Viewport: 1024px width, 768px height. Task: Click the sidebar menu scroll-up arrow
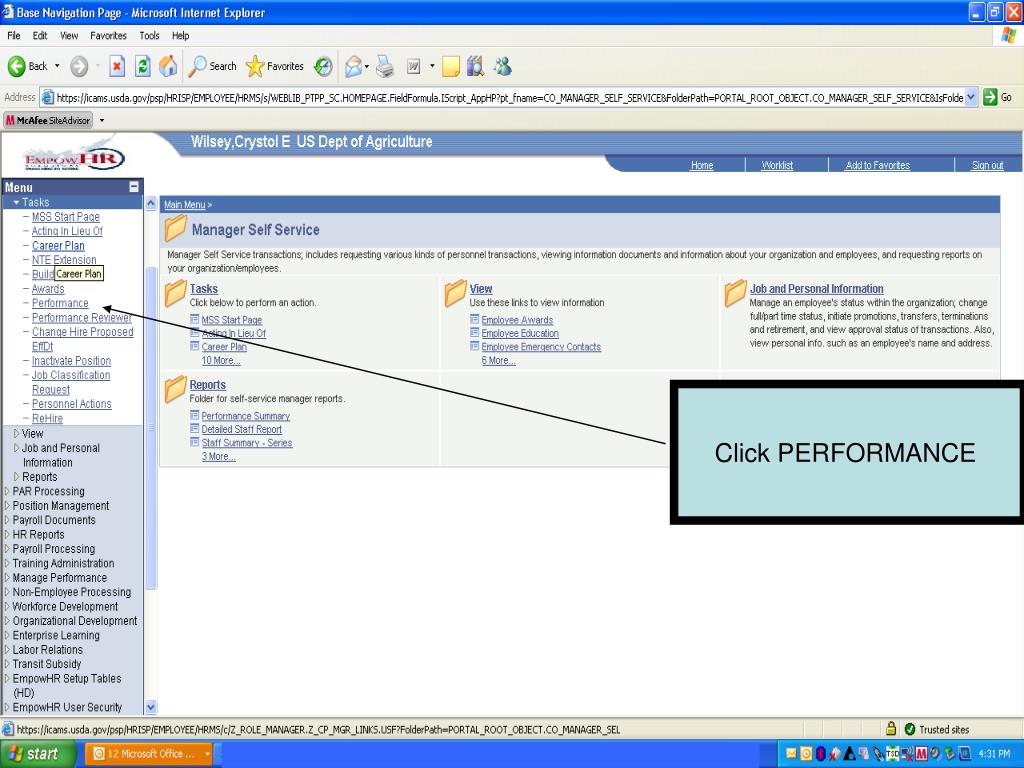point(150,203)
